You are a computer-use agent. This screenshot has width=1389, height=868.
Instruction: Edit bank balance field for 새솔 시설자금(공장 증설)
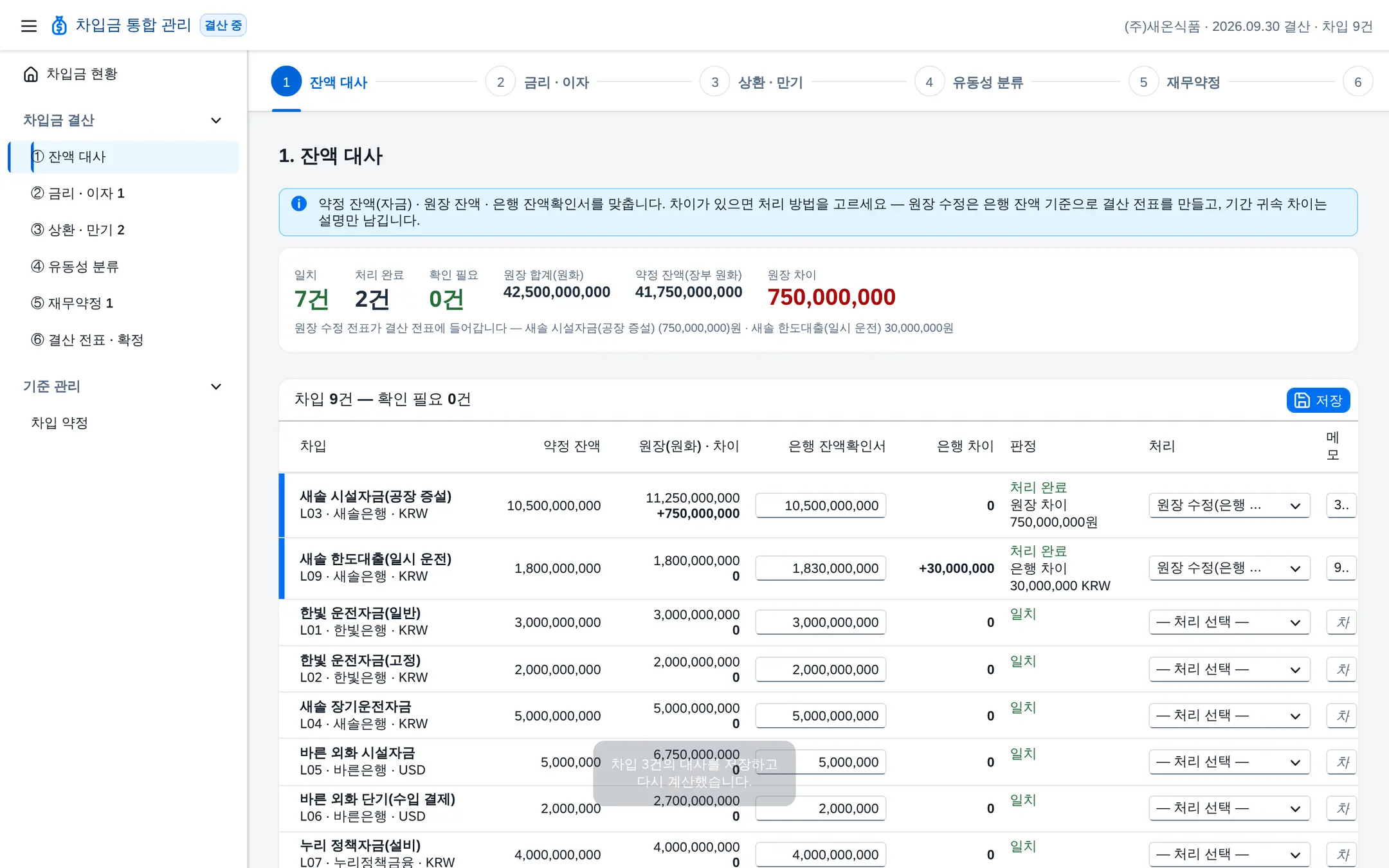821,505
